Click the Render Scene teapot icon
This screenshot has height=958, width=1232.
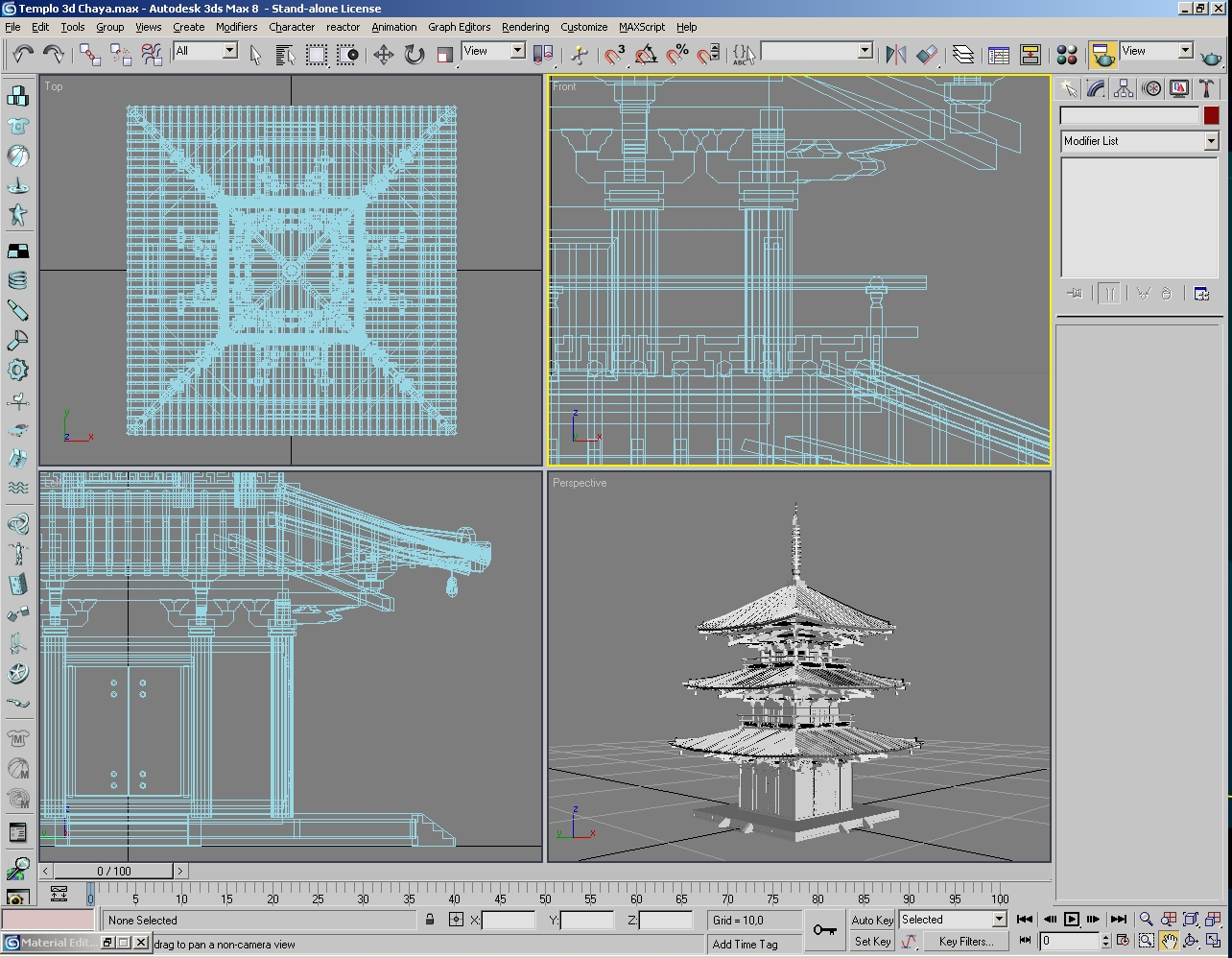[x=1103, y=54]
